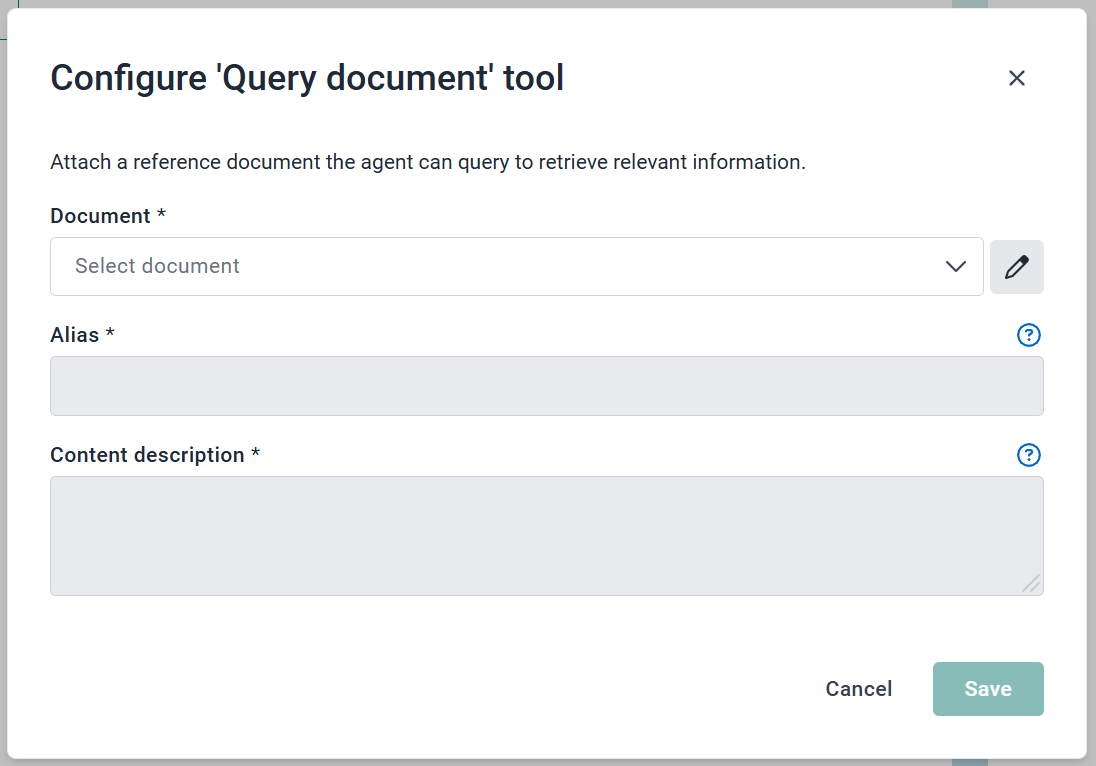Click the asterisk after Content description
This screenshot has height=766, width=1096.
tap(255, 454)
